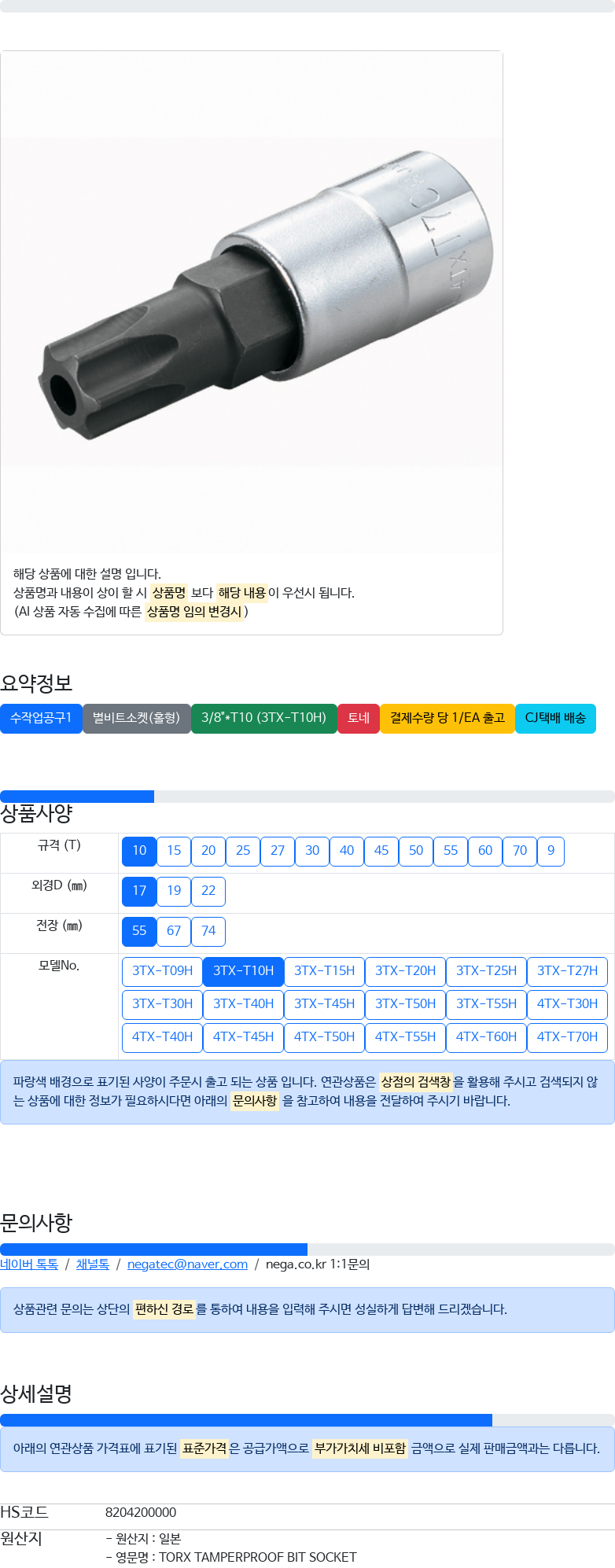Viewport: 615px width, 1568px height.
Task: Open 네이버 톡톡 inquiry link
Action: point(29,1264)
